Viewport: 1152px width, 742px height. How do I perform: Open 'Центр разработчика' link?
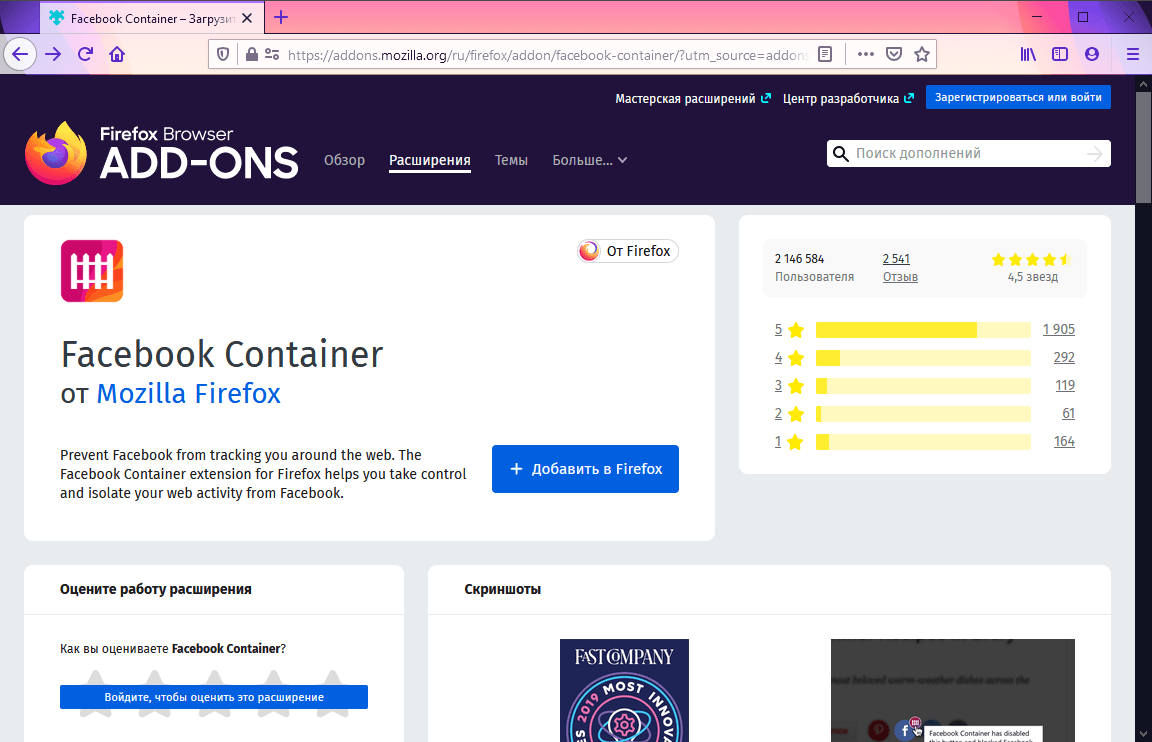[x=848, y=98]
